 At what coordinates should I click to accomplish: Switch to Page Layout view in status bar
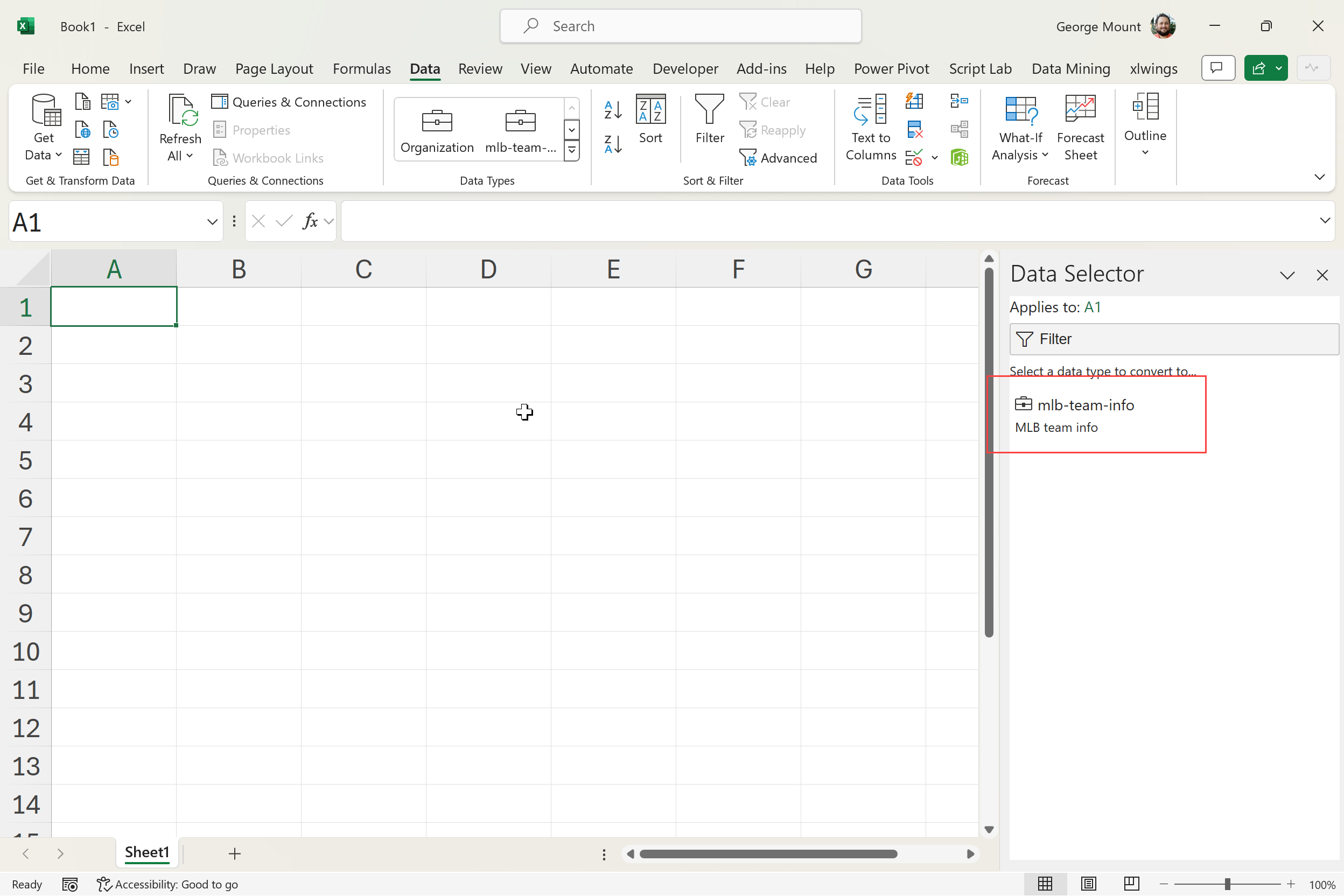point(1088,884)
